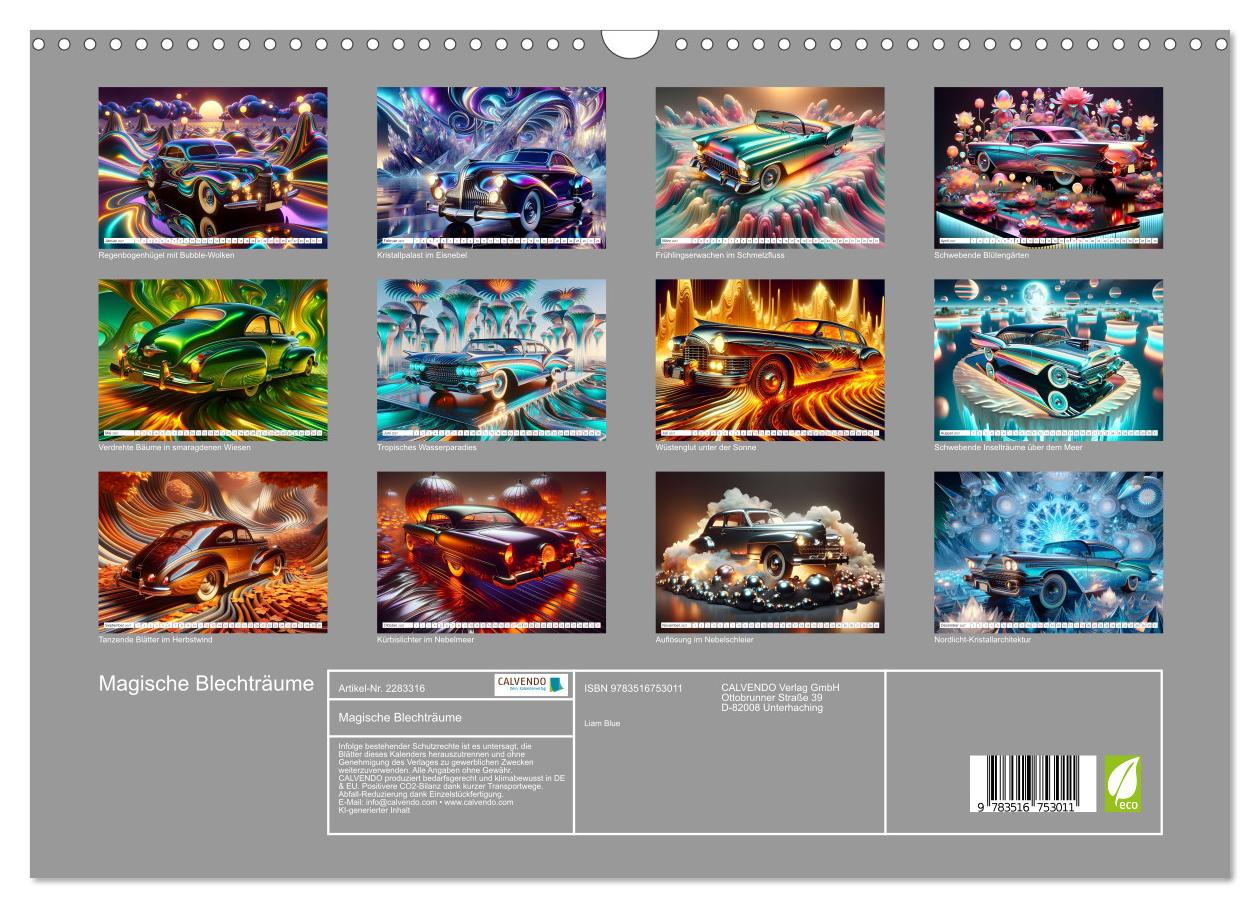The height and width of the screenshot is (908, 1260).
Task: Open the Auflösung im Nebelschleier thumbnail
Action: point(769,551)
